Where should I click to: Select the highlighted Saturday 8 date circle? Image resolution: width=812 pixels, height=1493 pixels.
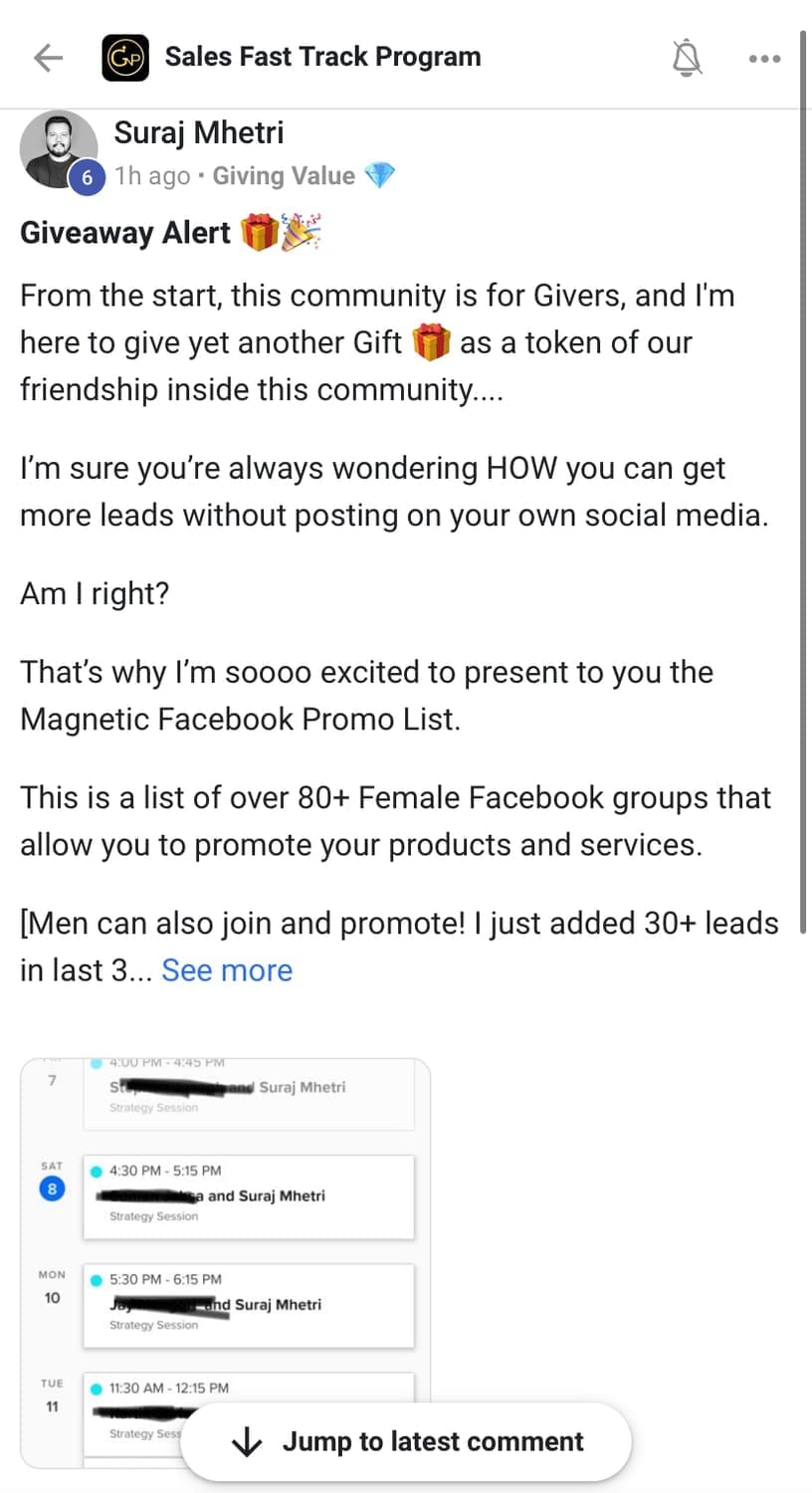(x=52, y=1188)
